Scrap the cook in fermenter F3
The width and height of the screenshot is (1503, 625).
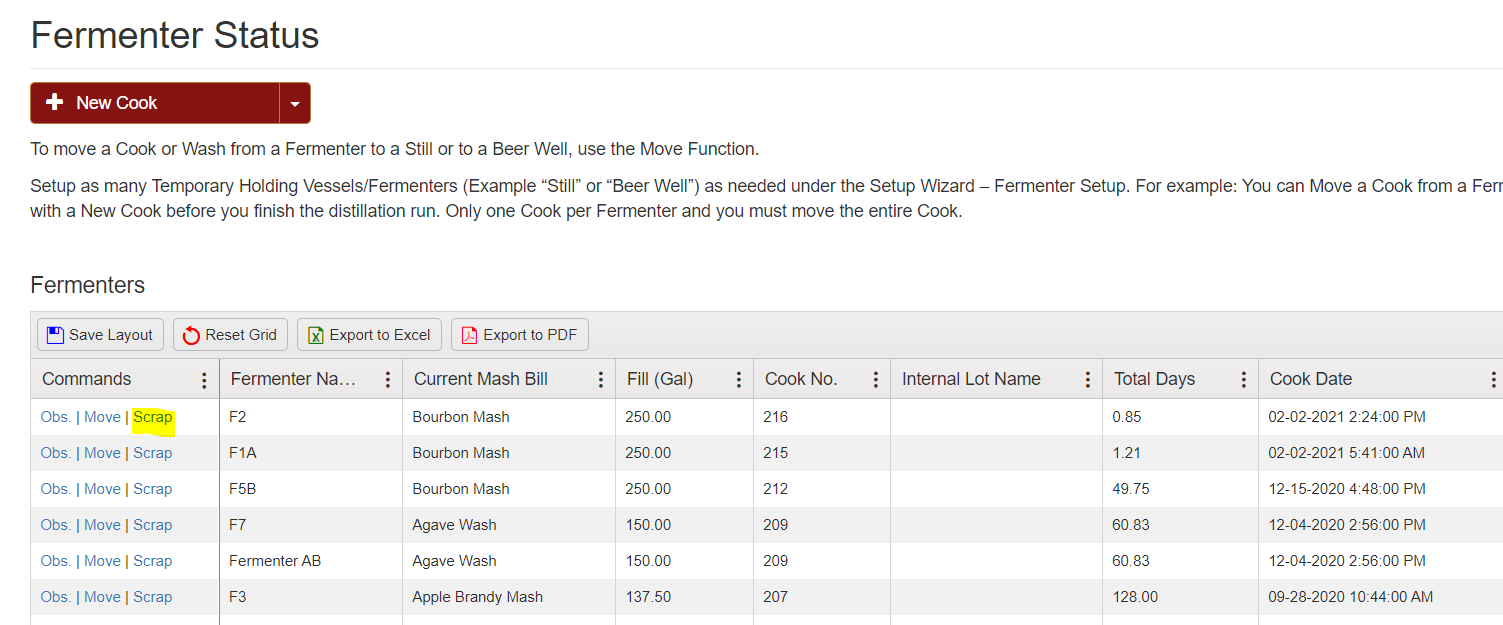coord(153,597)
